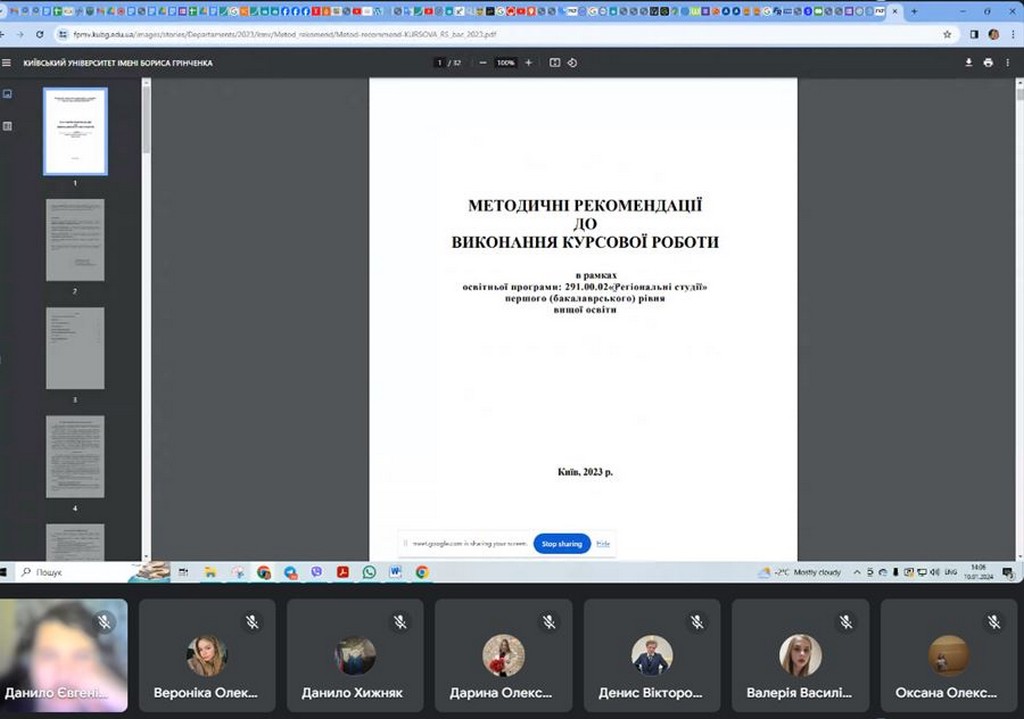The height and width of the screenshot is (719, 1024).
Task: Print the methodical recommendations document
Action: click(988, 62)
